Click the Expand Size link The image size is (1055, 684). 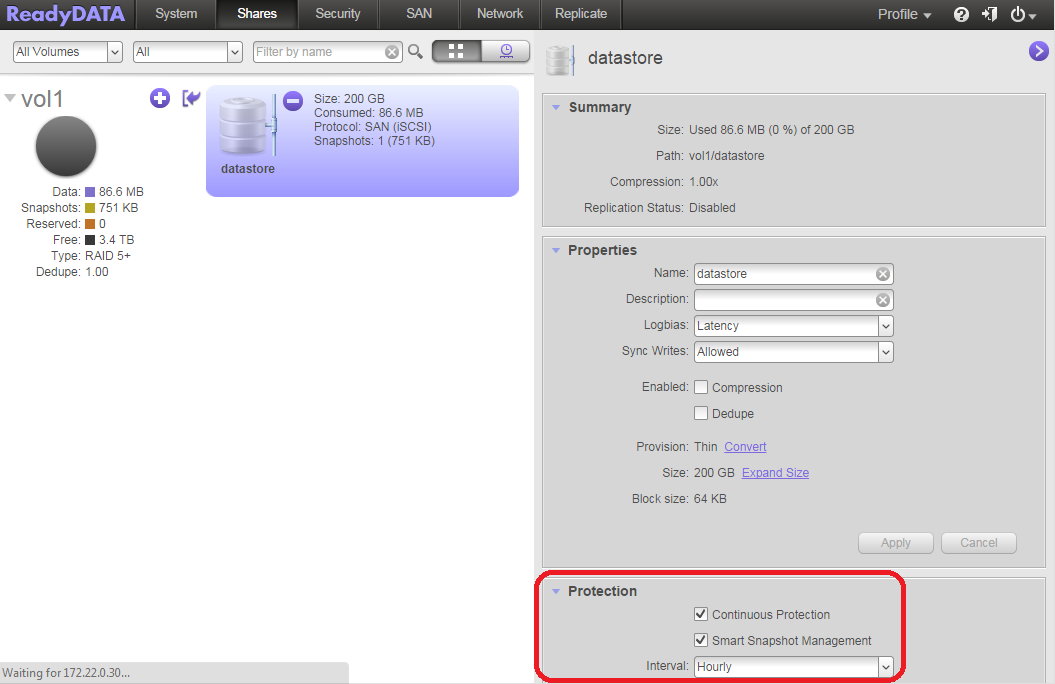(775, 472)
